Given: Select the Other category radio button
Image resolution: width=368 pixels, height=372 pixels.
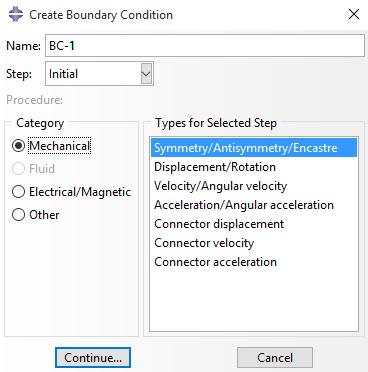Looking at the screenshot, I should [x=18, y=215].
